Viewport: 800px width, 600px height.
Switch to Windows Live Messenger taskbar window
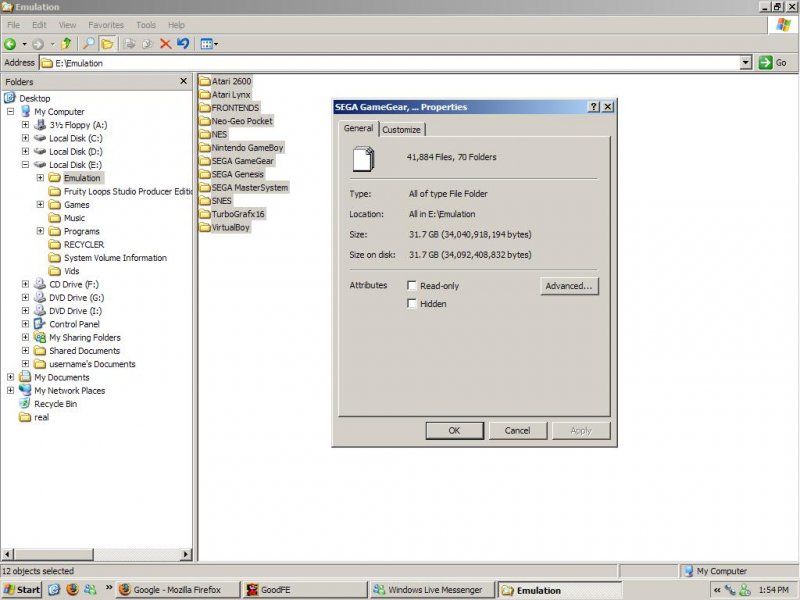(x=432, y=590)
